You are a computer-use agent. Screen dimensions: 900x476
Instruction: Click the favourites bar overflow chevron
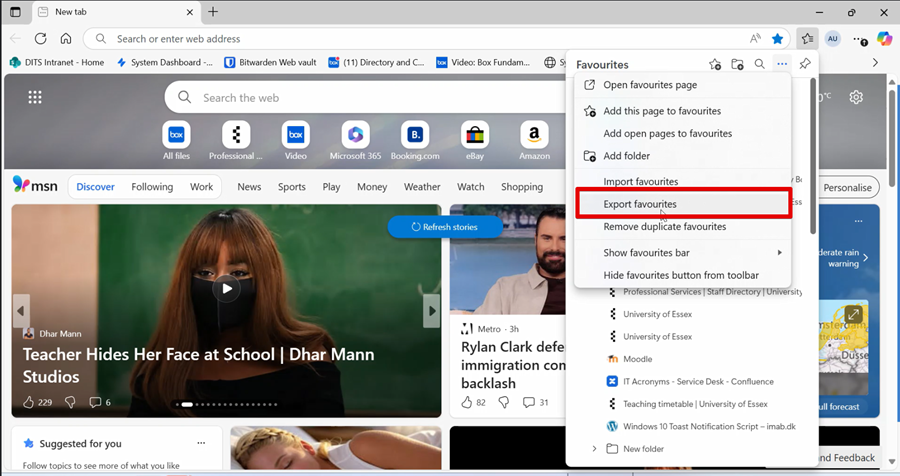[x=875, y=62]
